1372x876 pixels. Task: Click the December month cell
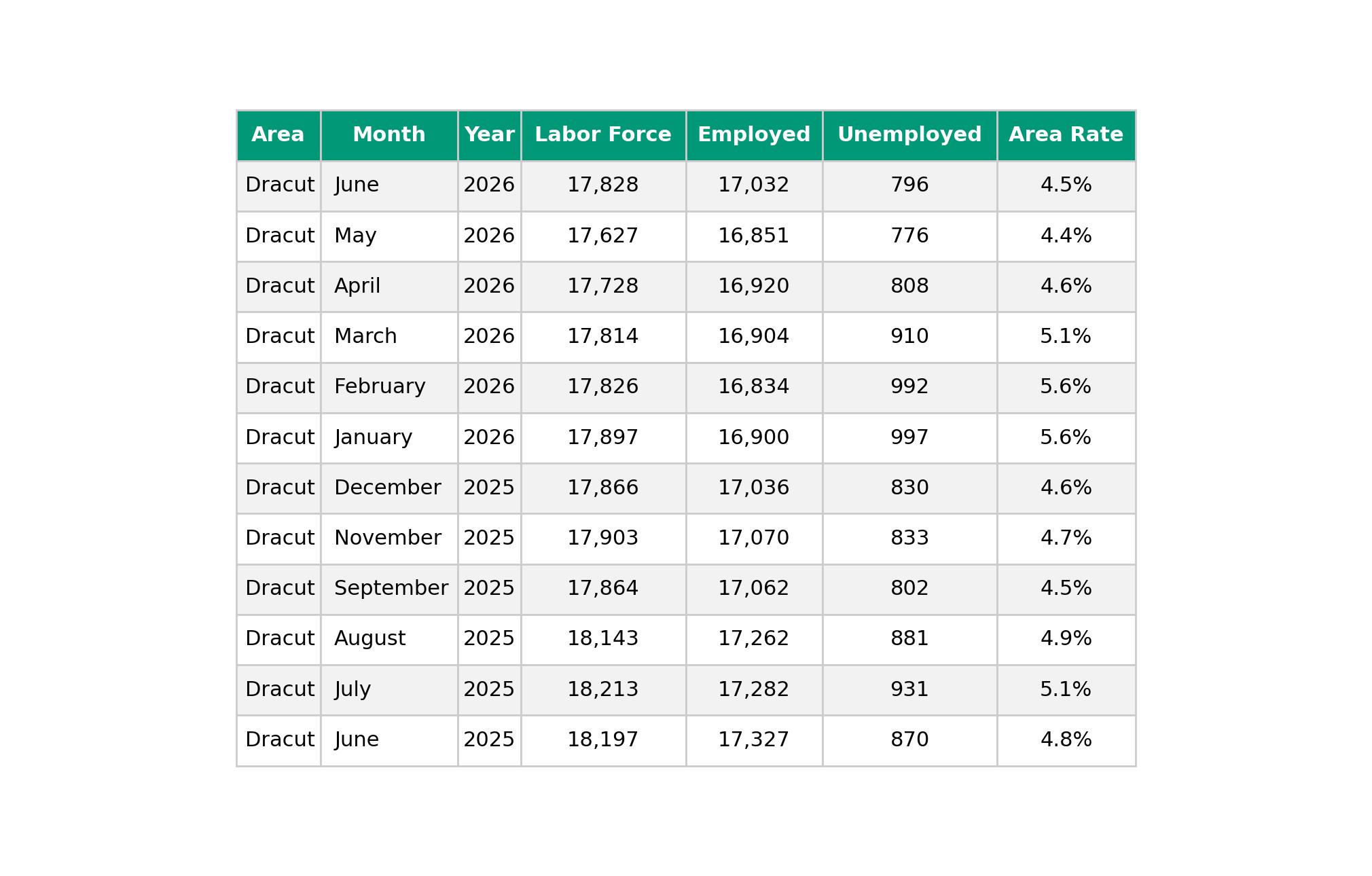[x=389, y=488]
